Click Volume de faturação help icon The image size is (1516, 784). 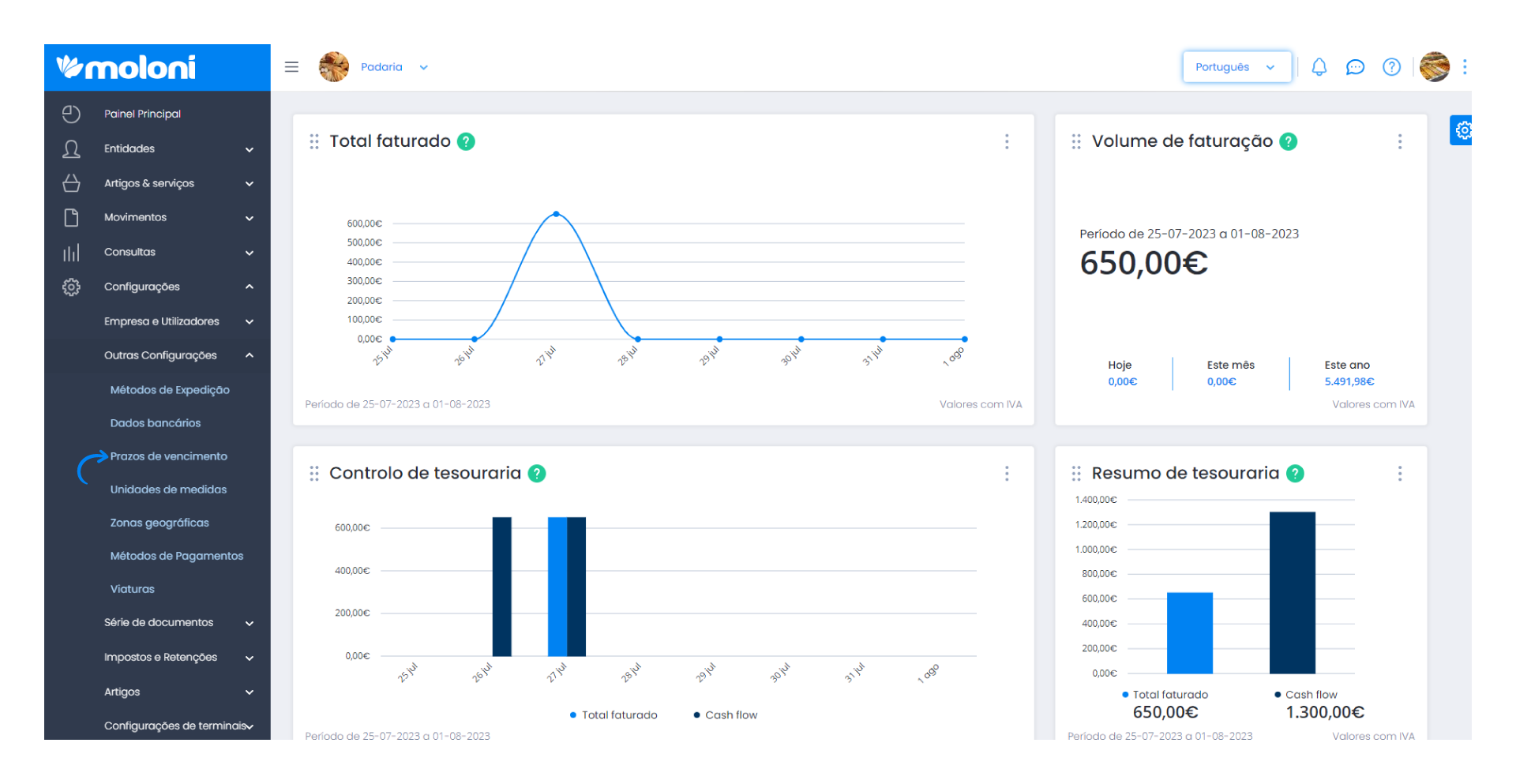pos(1289,141)
